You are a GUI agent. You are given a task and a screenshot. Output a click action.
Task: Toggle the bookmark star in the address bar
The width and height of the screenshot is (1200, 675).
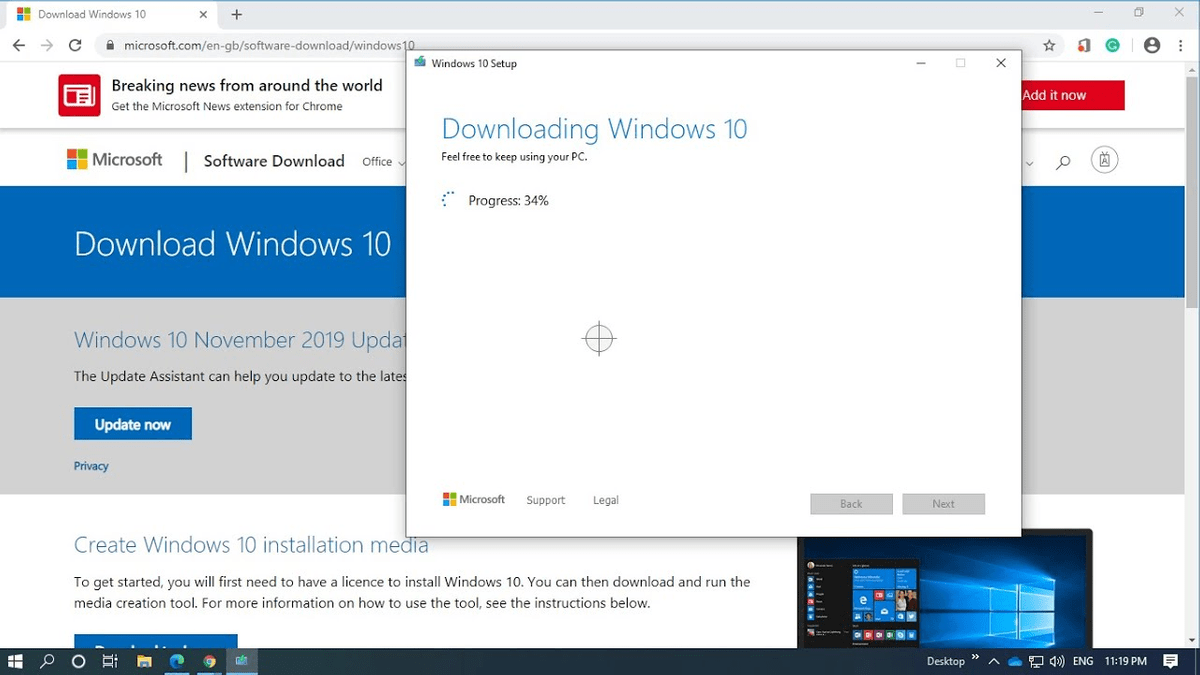pos(1050,45)
